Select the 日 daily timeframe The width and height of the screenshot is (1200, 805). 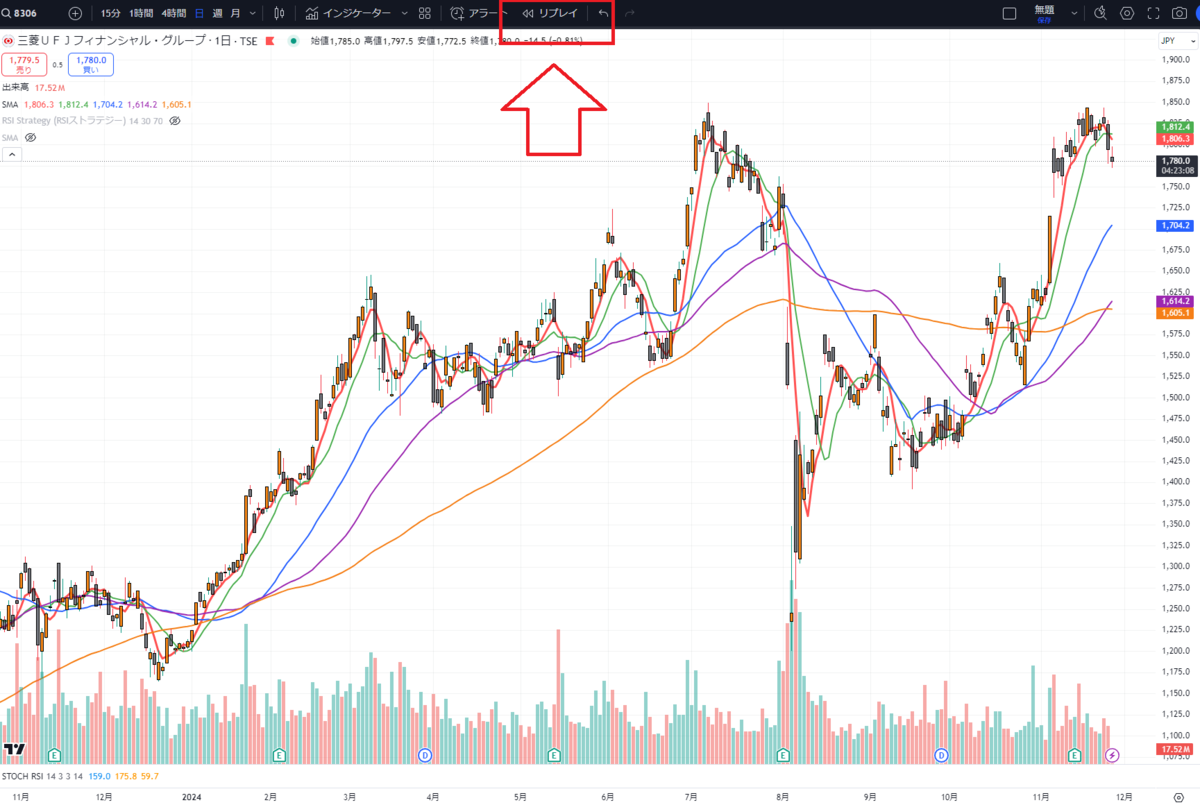[x=198, y=13]
